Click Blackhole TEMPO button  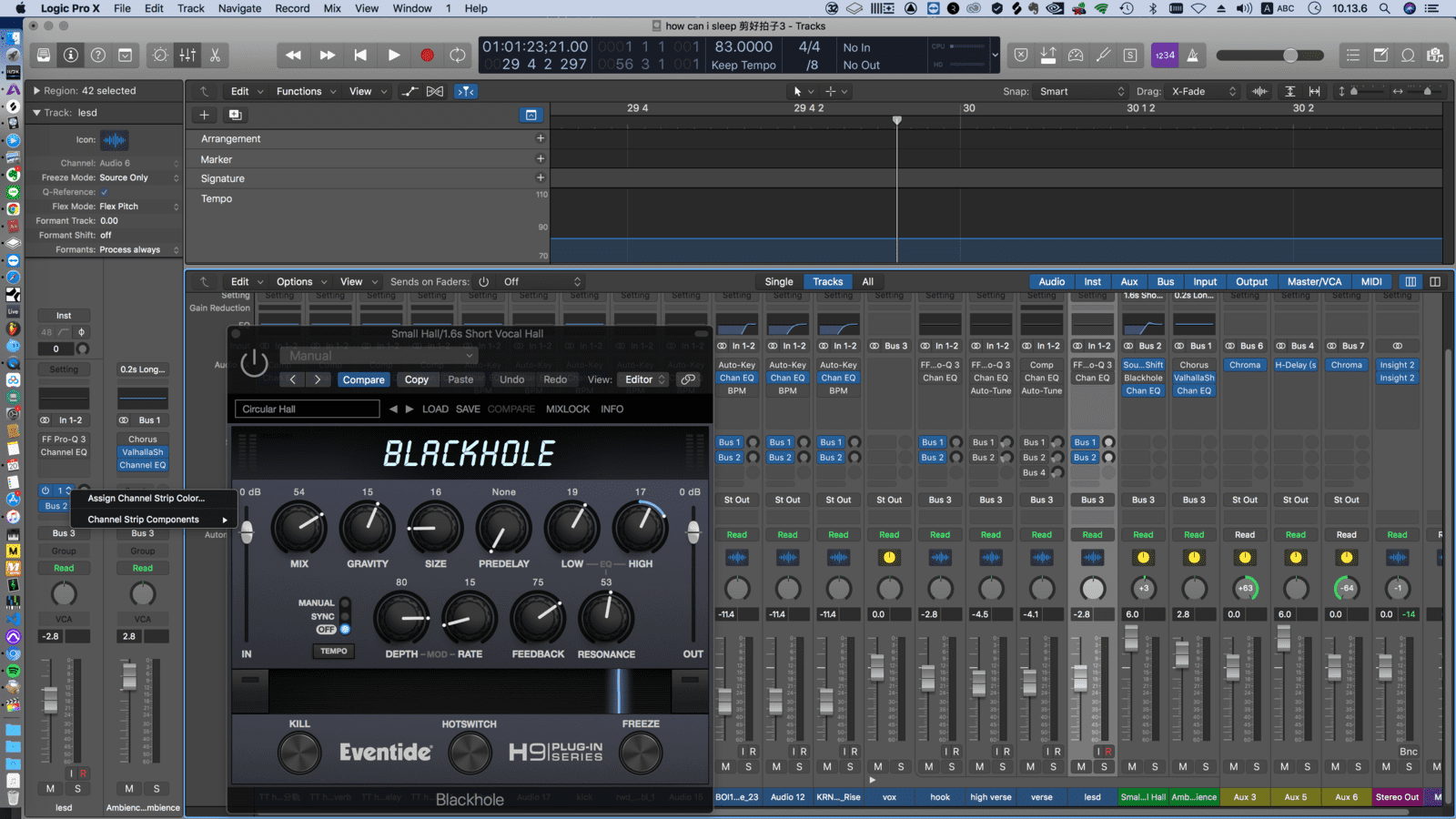pos(334,652)
